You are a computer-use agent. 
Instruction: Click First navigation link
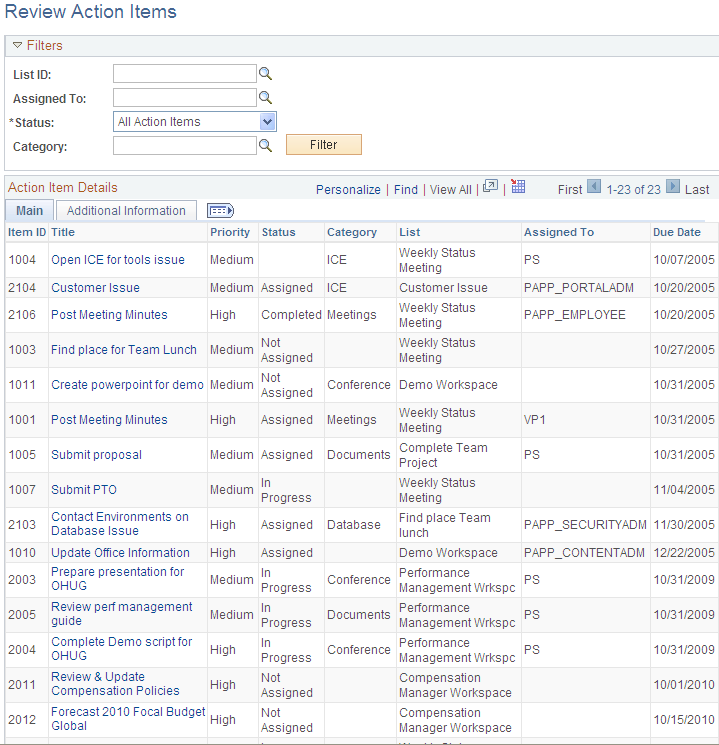click(570, 190)
